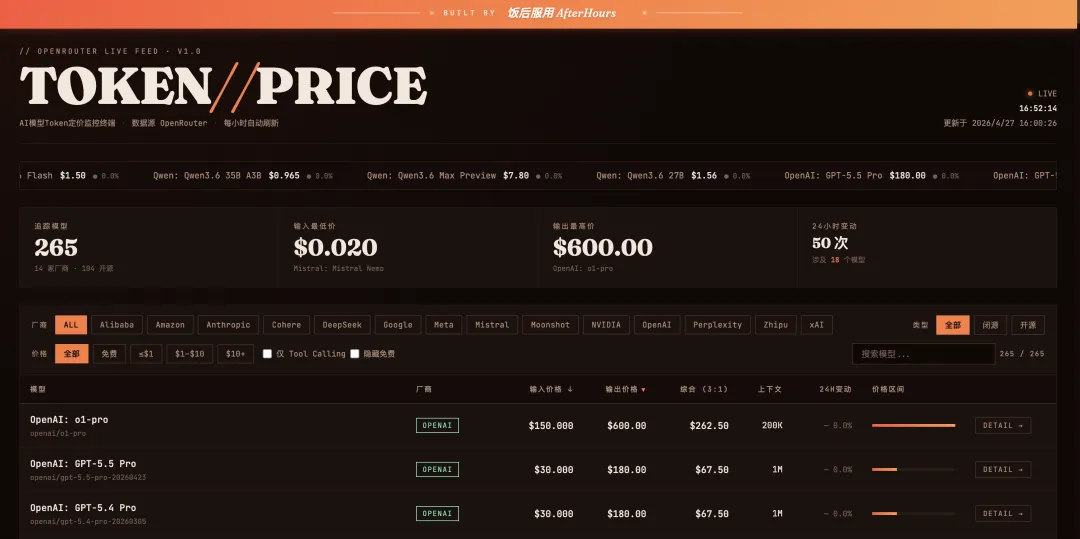Click the 饭后服用 AfterHours banner link
Image resolution: width=1080 pixels, height=539 pixels.
point(561,13)
